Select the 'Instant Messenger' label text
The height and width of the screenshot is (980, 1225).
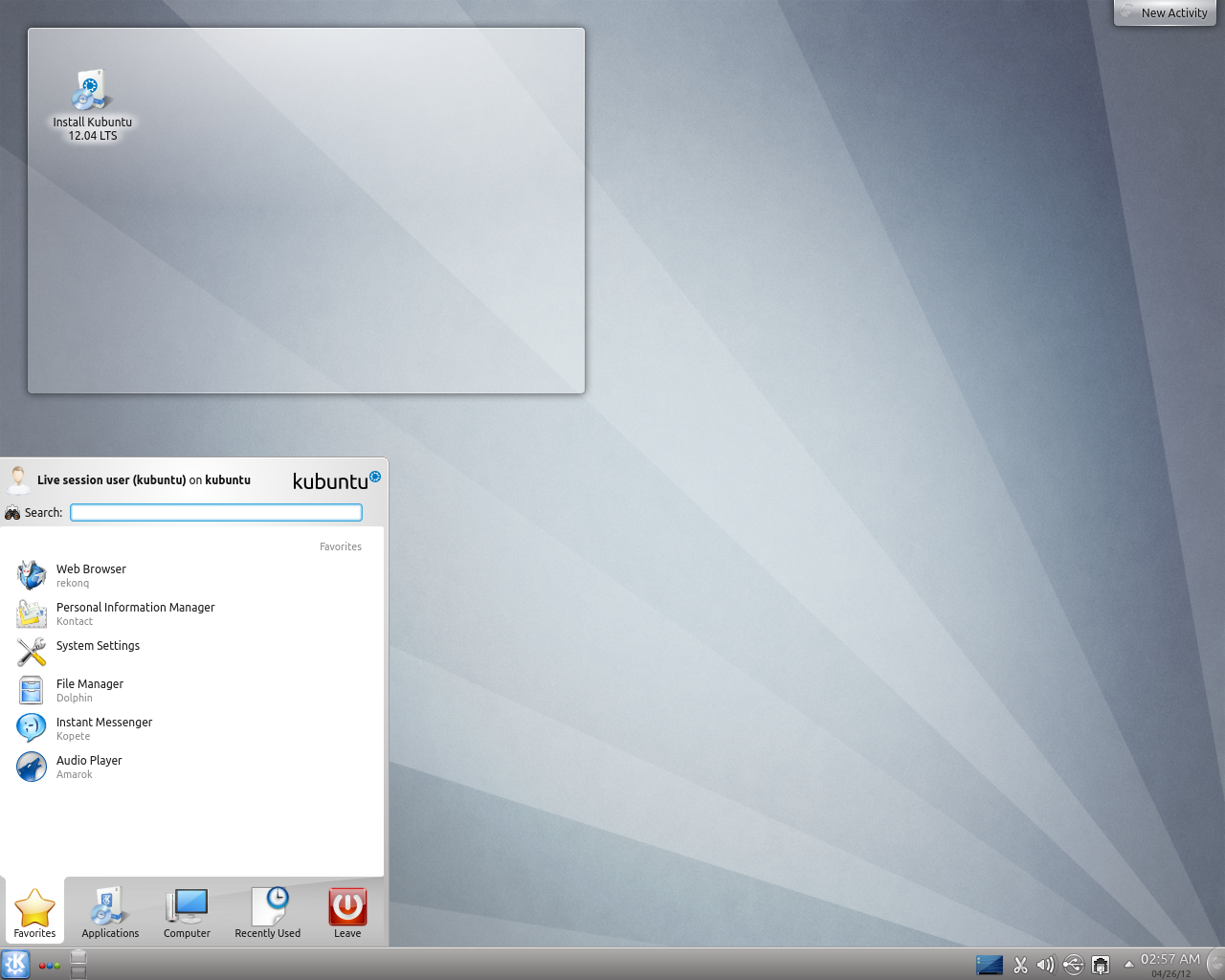tap(104, 723)
